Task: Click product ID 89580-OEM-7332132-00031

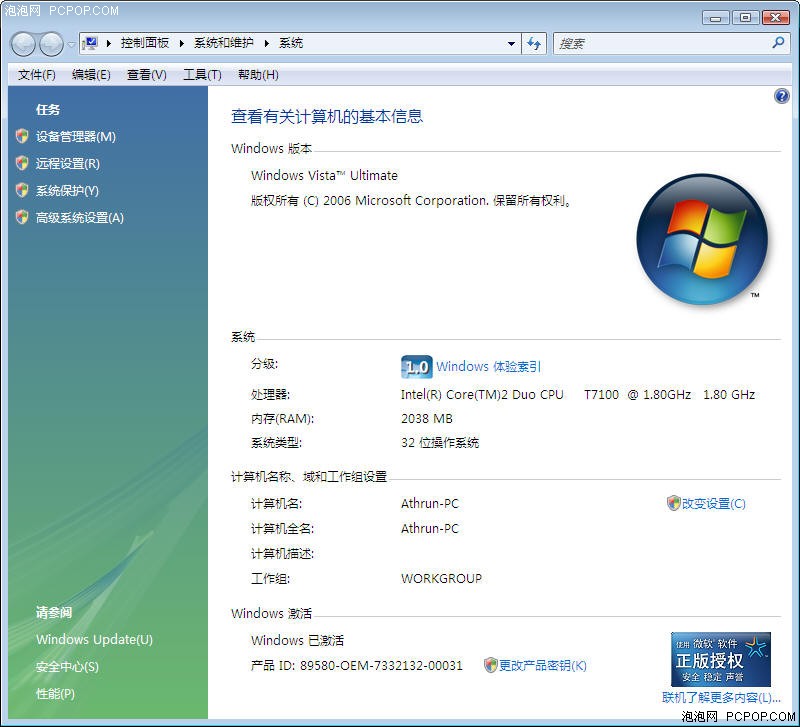Action: (x=381, y=665)
